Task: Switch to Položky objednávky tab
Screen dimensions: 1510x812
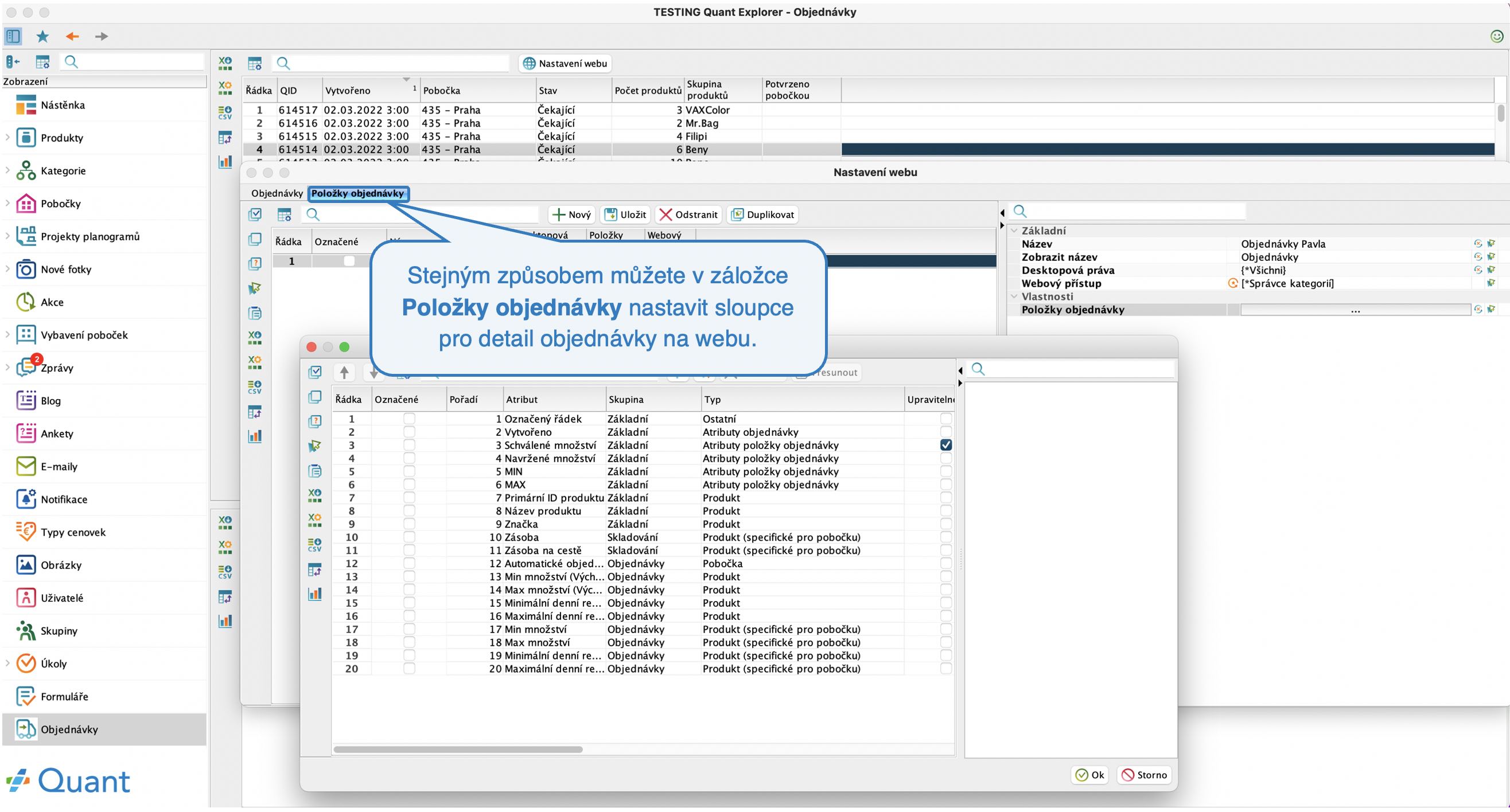Action: pyautogui.click(x=357, y=193)
